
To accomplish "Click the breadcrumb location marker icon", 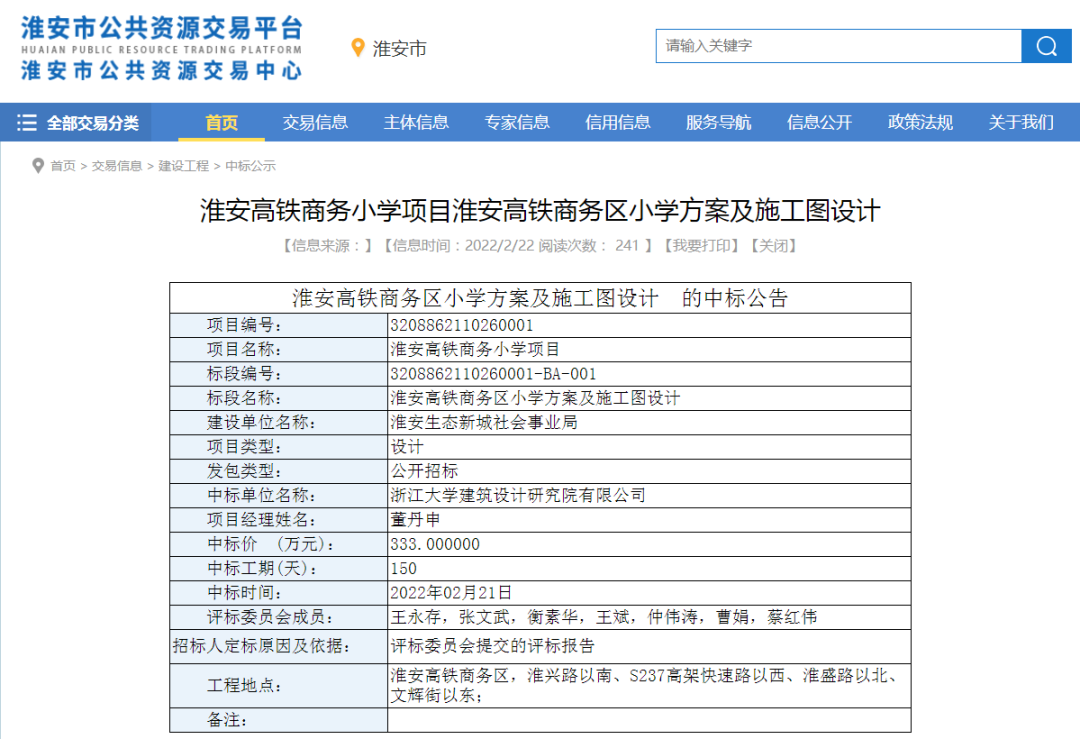I will tap(38, 166).
